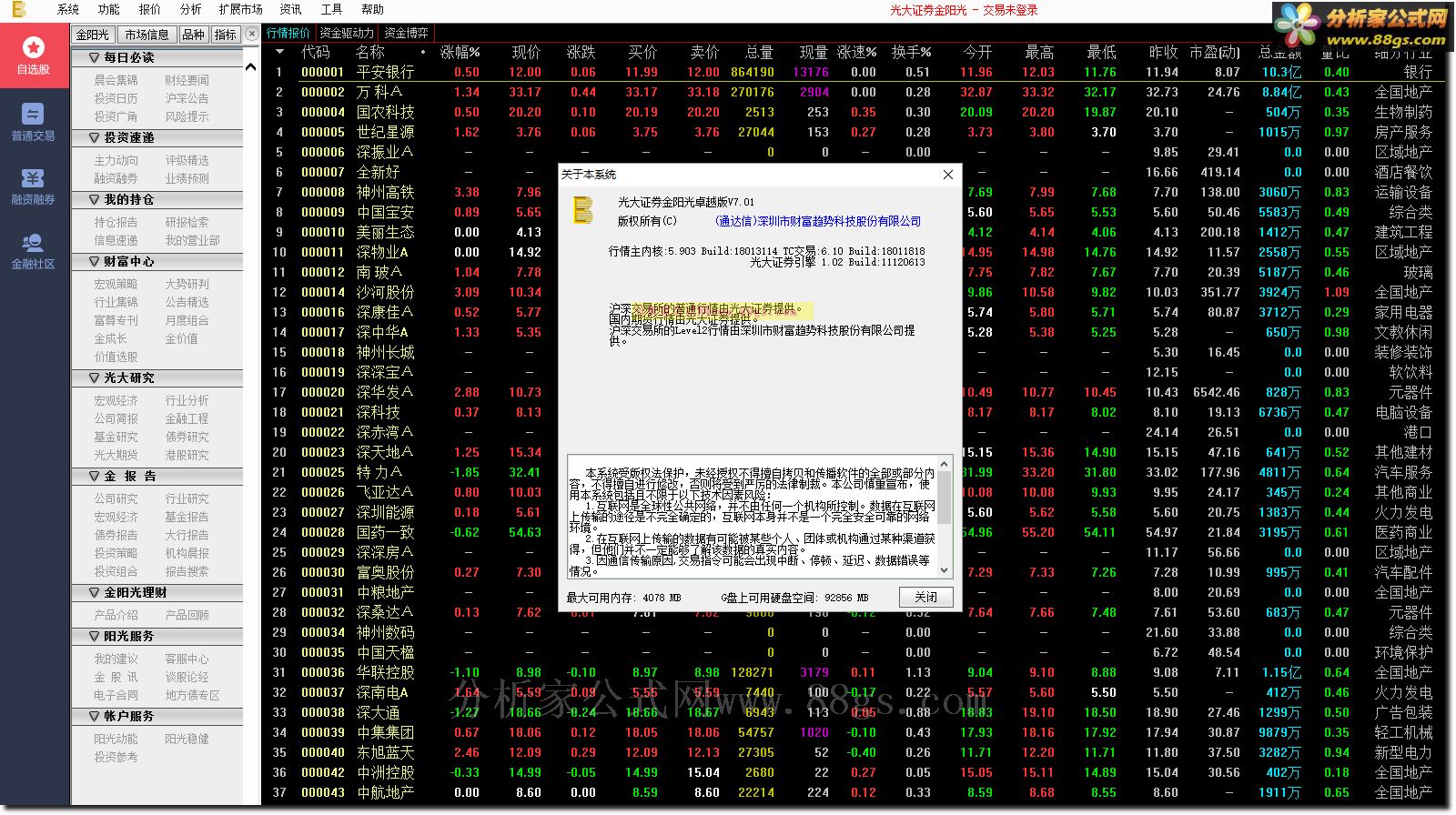Sort by the 涨幅% column header
Image resolution: width=1456 pixels, height=815 pixels.
[460, 52]
